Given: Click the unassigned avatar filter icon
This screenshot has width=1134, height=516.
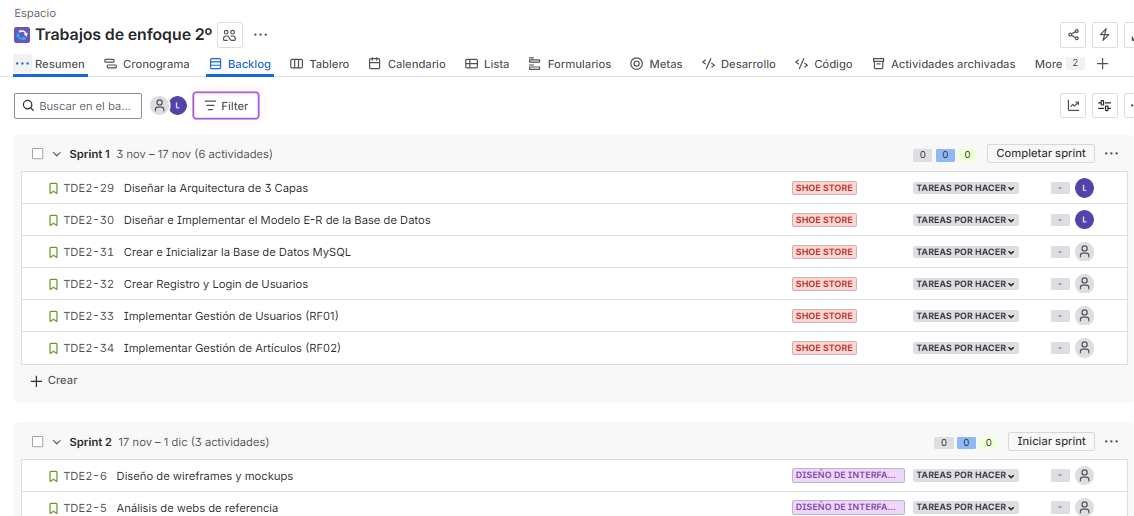Looking at the screenshot, I should tap(159, 106).
